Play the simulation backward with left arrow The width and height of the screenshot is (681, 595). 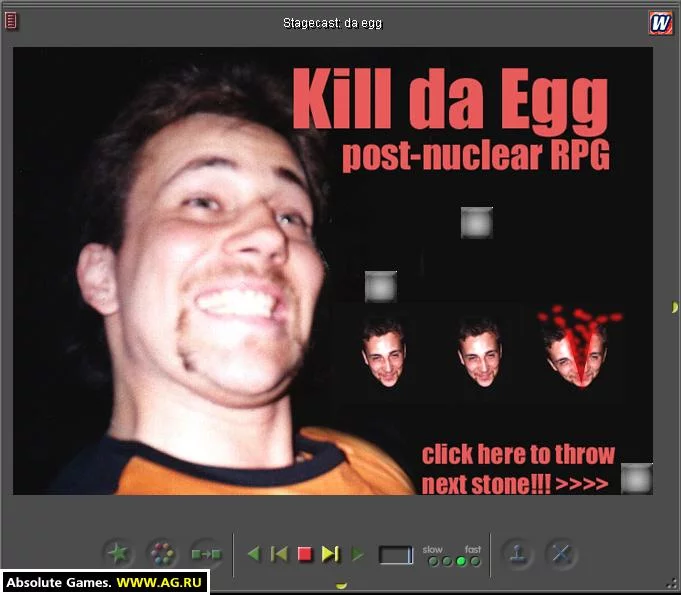click(254, 554)
